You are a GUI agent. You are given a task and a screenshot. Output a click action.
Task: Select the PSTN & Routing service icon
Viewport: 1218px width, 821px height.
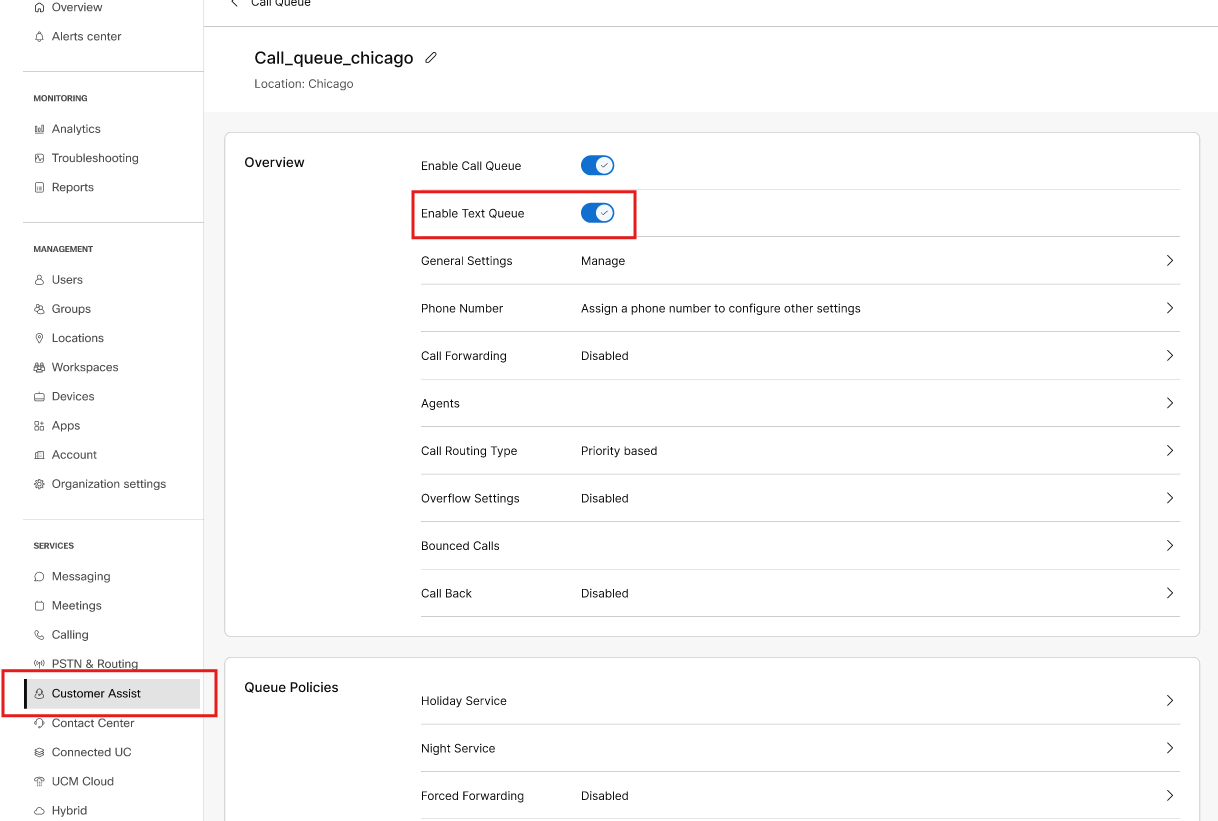[x=38, y=663]
